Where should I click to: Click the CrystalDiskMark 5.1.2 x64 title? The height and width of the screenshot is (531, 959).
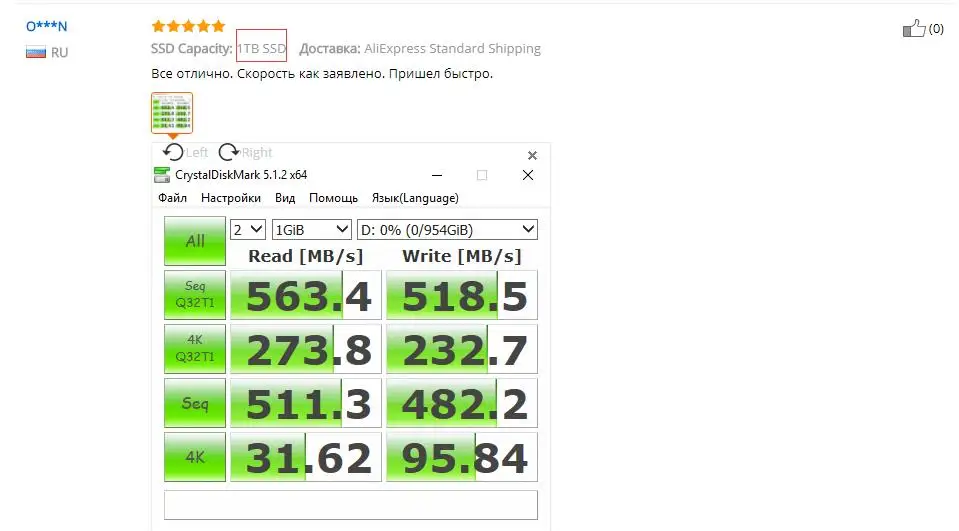[x=241, y=175]
